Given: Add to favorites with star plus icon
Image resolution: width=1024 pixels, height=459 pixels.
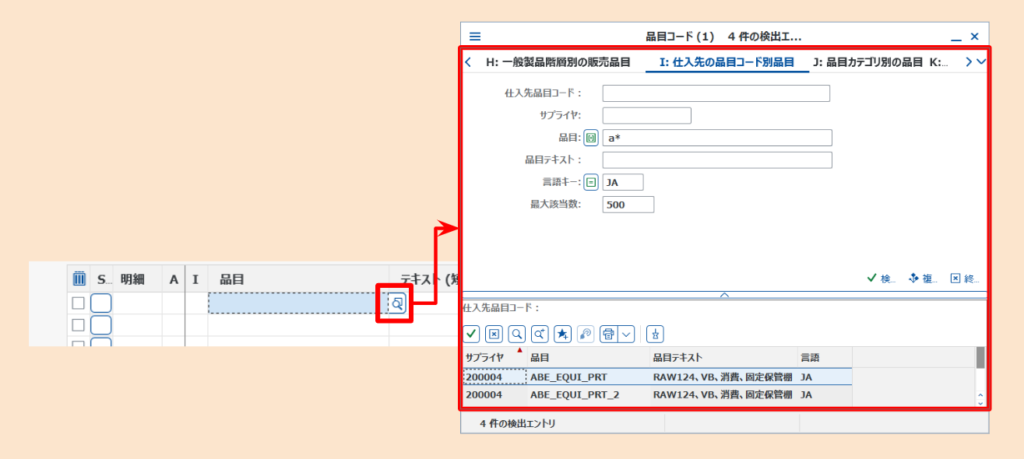Looking at the screenshot, I should coord(562,334).
